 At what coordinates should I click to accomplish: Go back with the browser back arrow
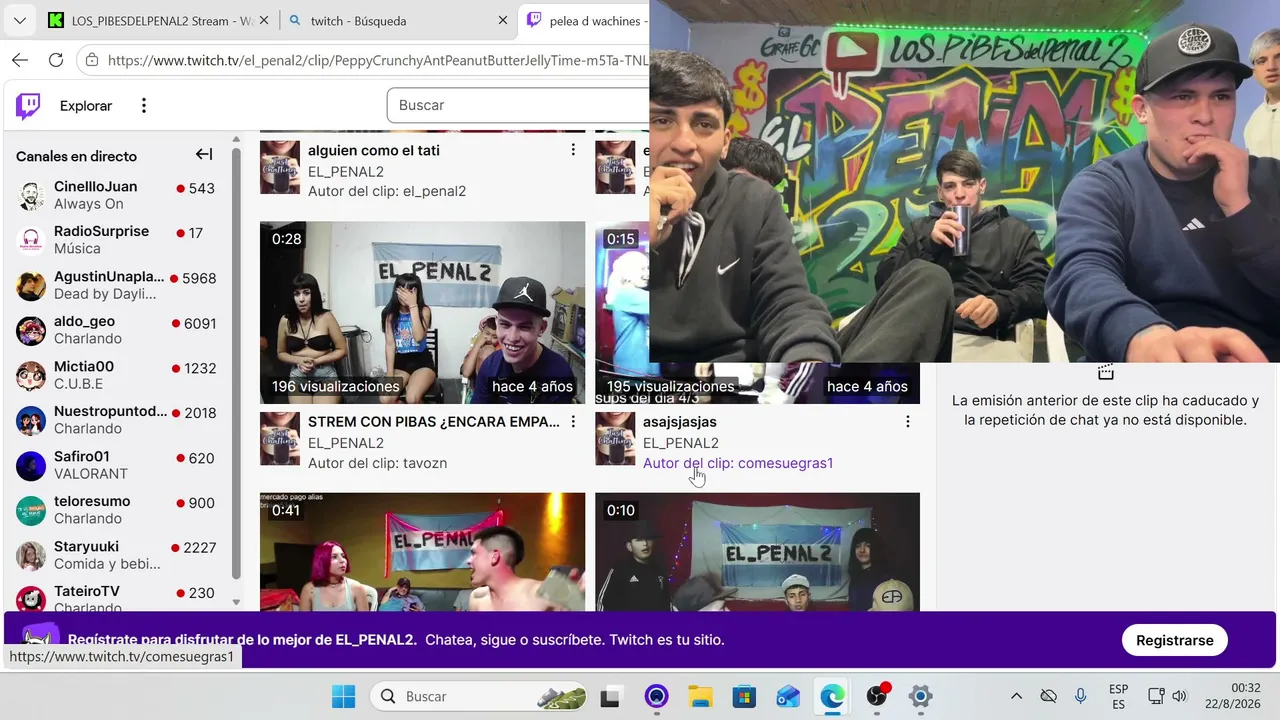coord(20,60)
